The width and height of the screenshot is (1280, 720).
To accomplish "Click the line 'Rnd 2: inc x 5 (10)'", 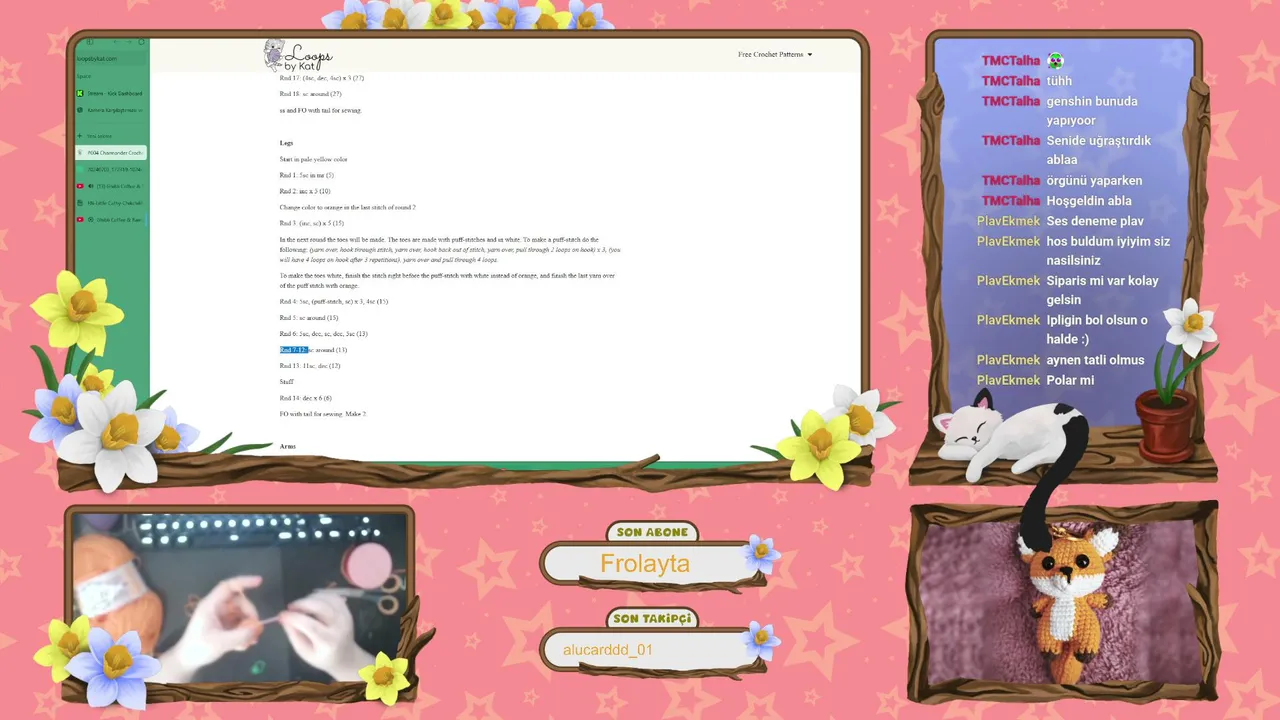I will coord(305,191).
